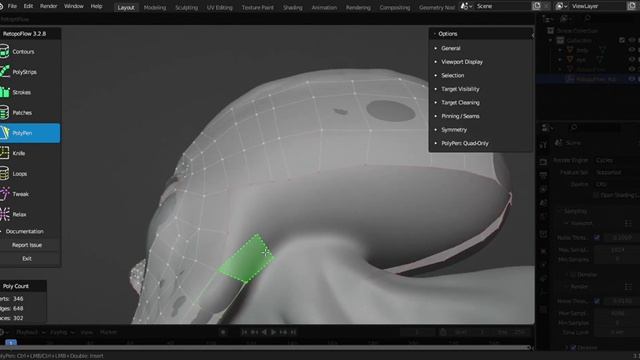Viewport: 640px width, 360px height.
Task: Switch to the Modeling workspace tab
Action: click(155, 7)
